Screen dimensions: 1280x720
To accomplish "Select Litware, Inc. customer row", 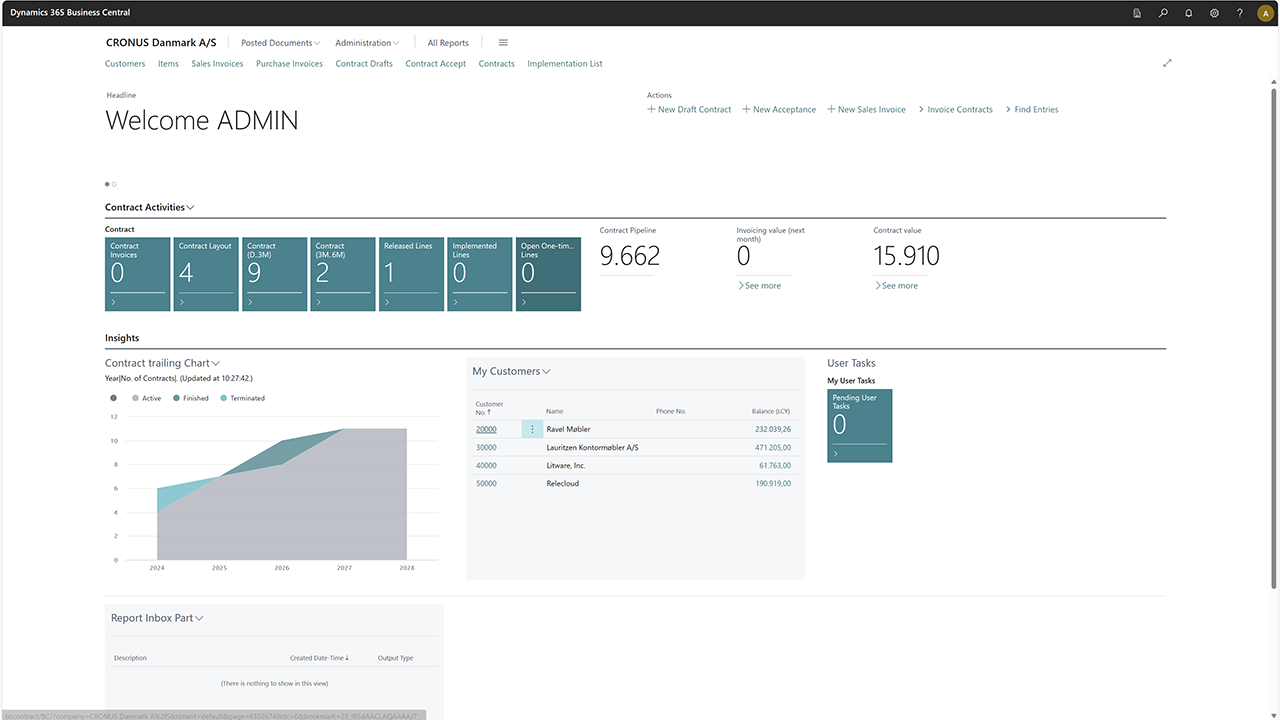I will 636,465.
